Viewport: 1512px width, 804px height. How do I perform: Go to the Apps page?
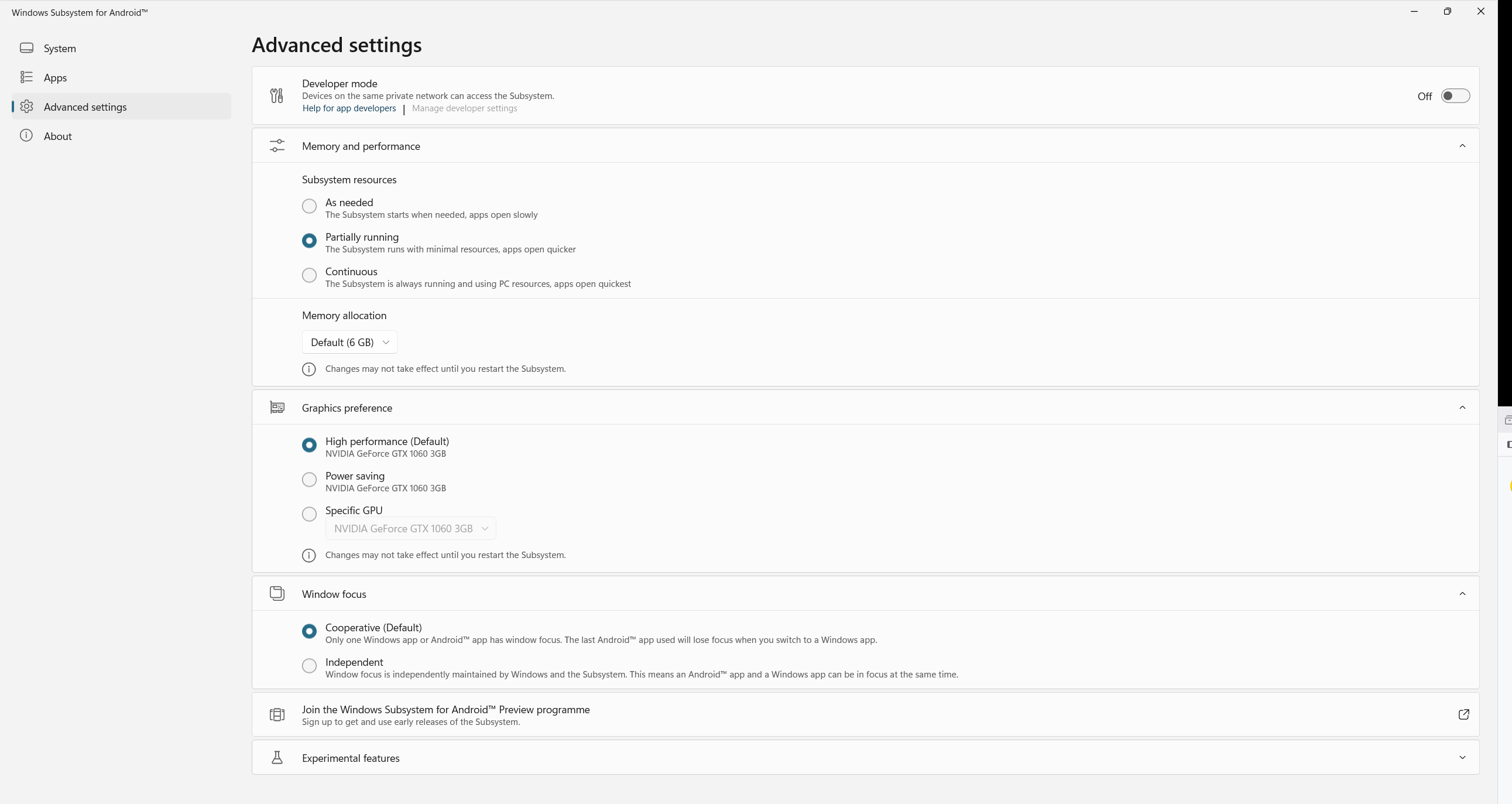pos(55,77)
